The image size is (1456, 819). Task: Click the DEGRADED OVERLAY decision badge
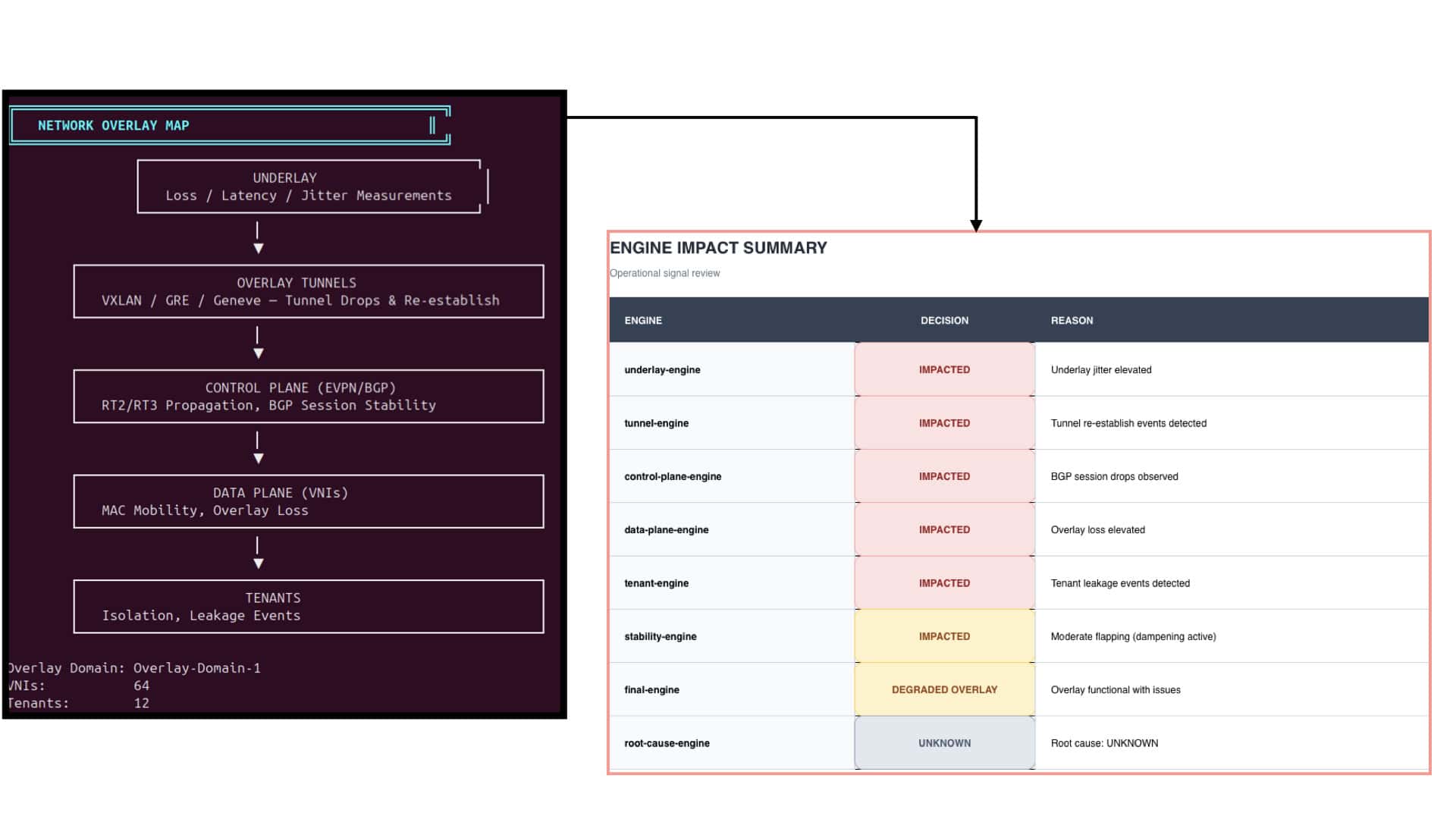click(x=944, y=690)
